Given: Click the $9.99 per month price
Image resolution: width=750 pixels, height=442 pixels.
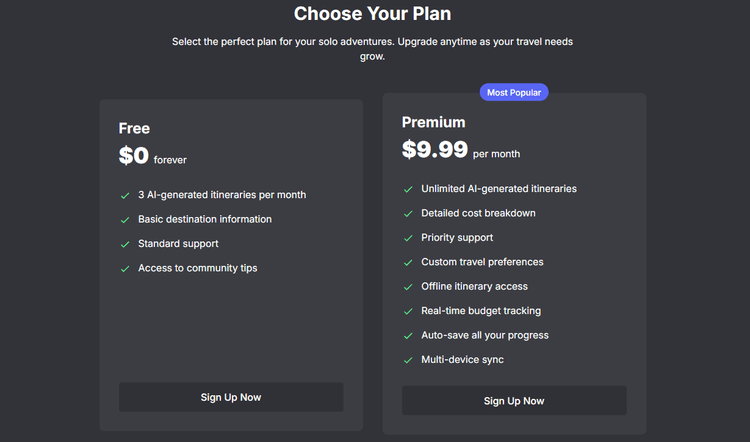Looking at the screenshot, I should [x=460, y=150].
